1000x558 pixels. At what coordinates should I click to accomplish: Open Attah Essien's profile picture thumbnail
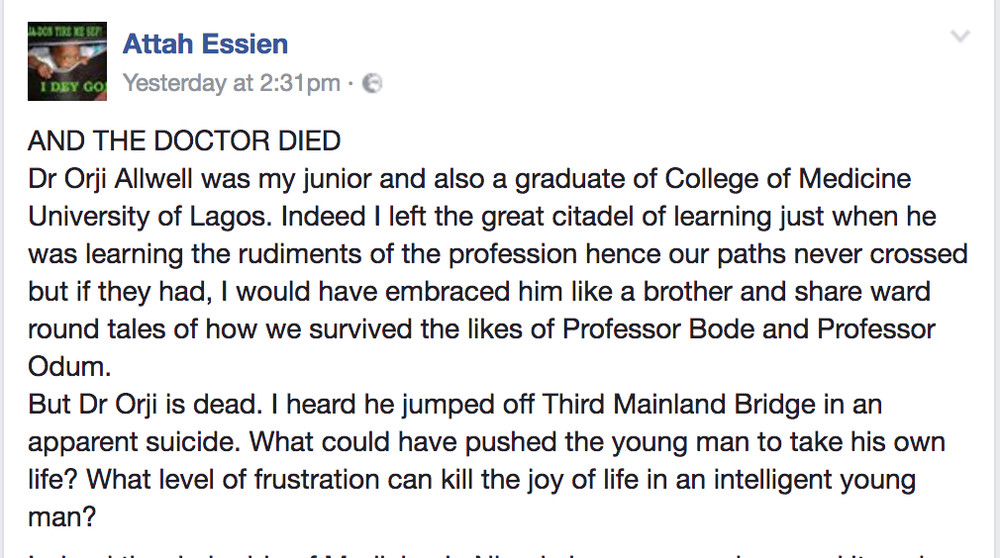(x=67, y=61)
